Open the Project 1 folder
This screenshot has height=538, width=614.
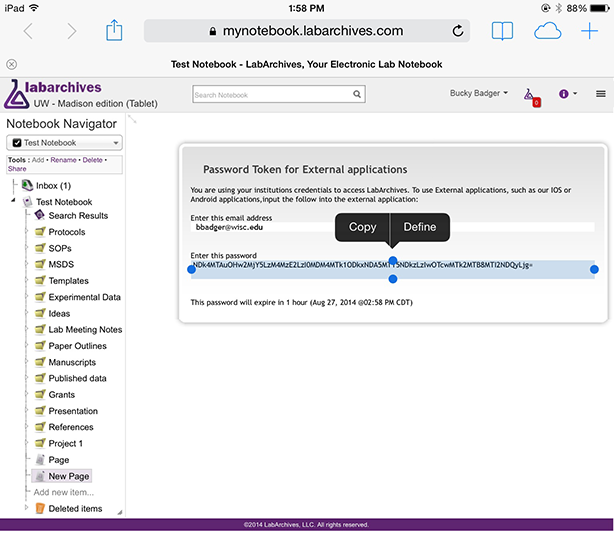click(65, 443)
